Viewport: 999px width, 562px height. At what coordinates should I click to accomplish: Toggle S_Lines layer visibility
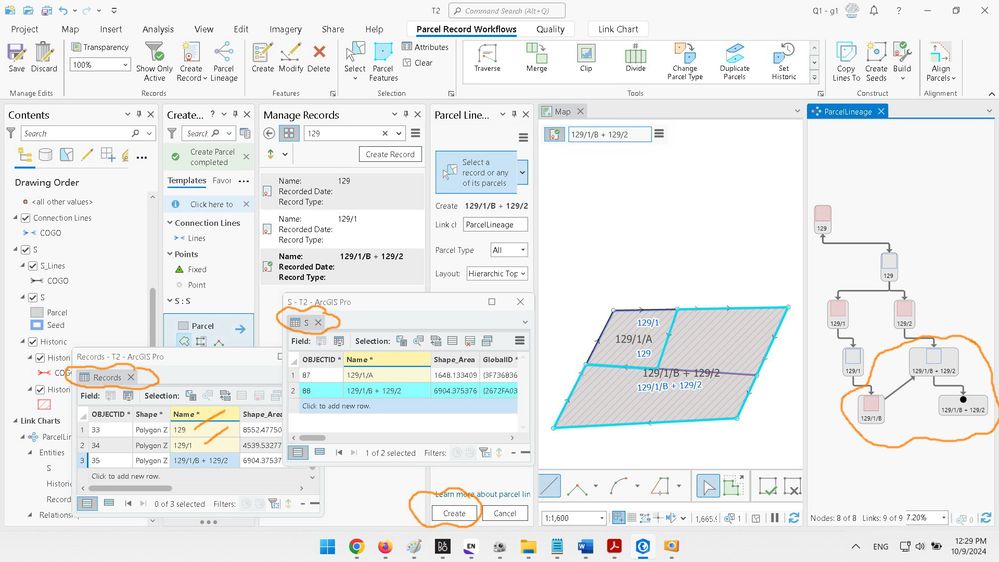click(32, 266)
